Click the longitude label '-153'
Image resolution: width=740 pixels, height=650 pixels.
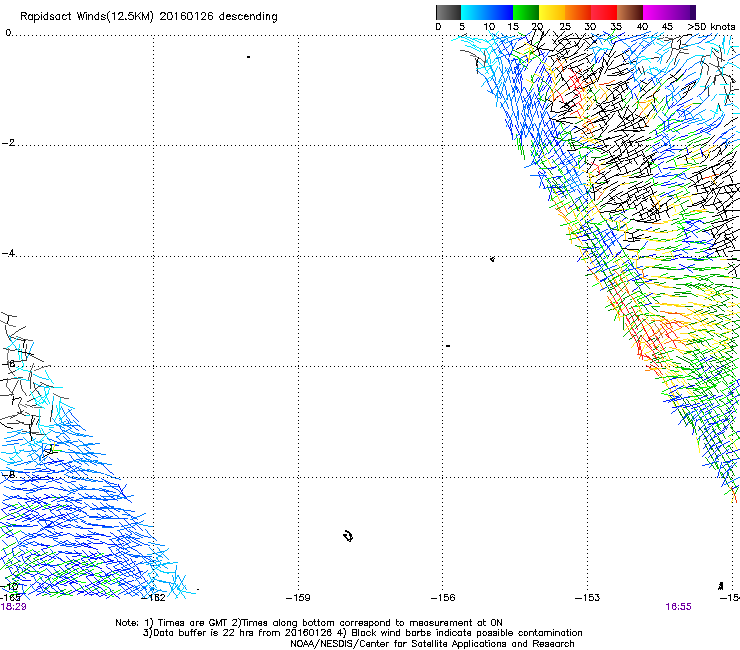tap(587, 598)
